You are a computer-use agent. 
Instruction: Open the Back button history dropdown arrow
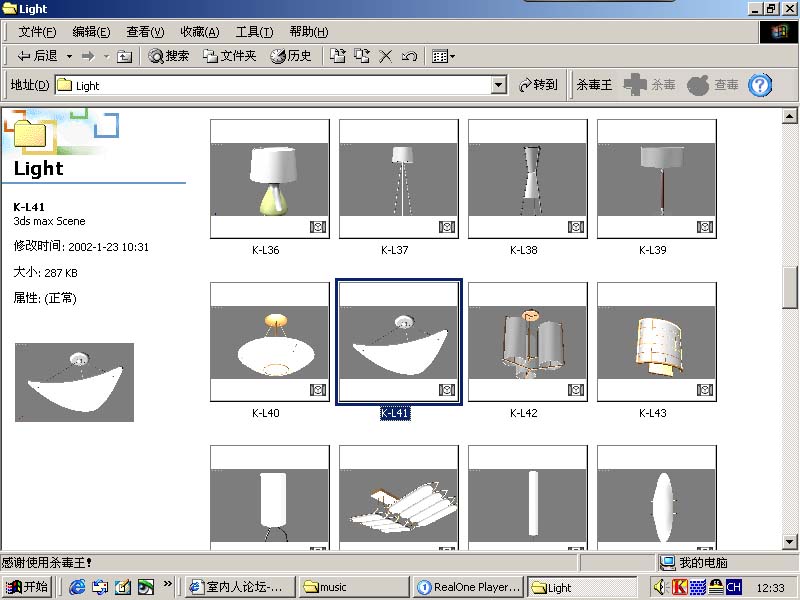69,57
